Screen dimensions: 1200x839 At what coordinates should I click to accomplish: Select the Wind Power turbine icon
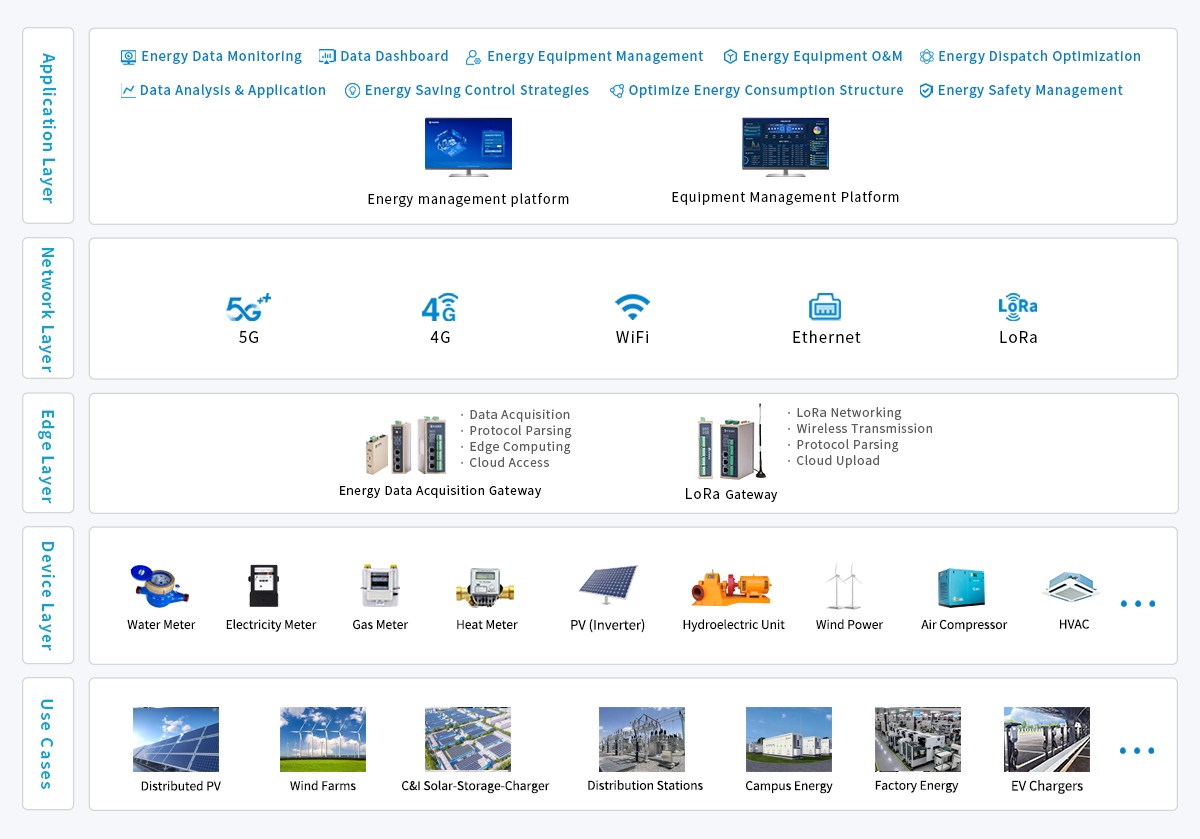[843, 586]
